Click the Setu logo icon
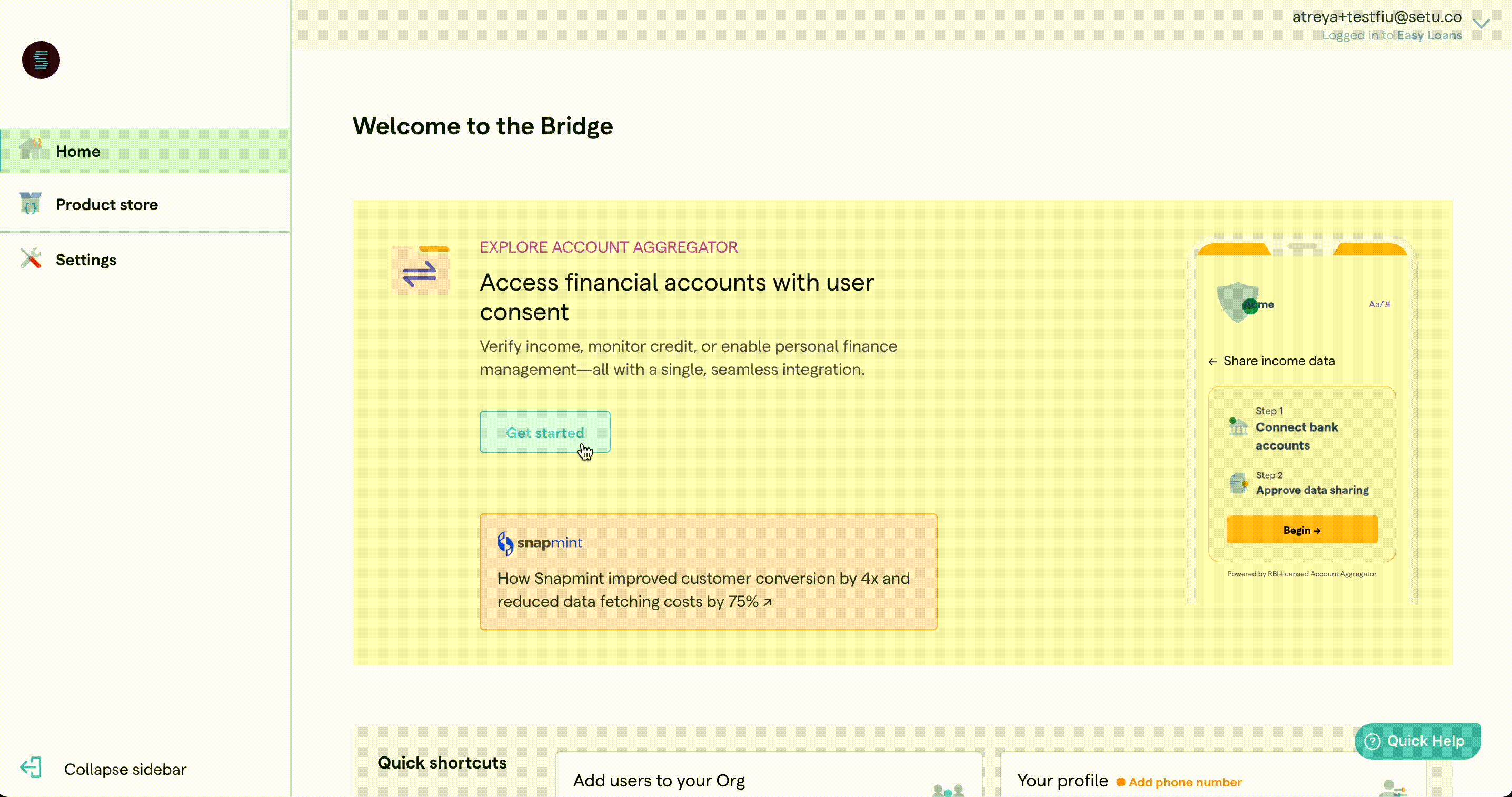 (41, 60)
